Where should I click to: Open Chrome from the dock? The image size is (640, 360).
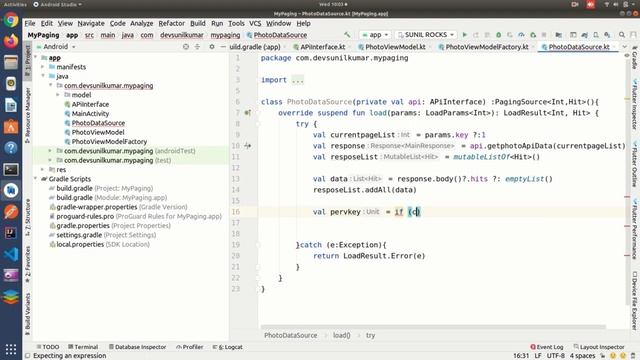tap(11, 20)
